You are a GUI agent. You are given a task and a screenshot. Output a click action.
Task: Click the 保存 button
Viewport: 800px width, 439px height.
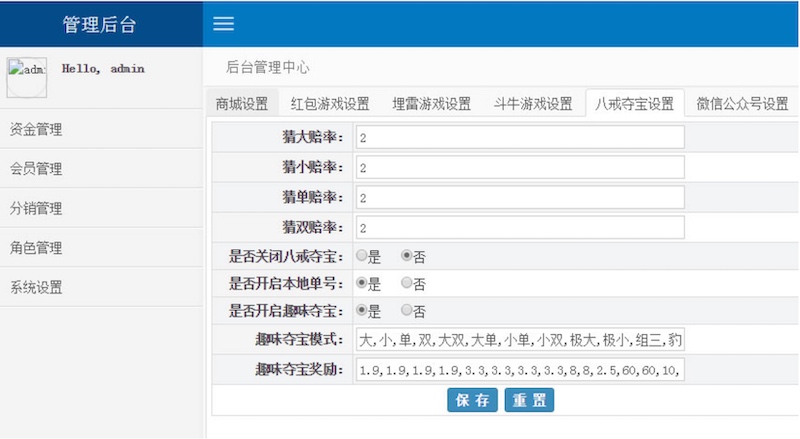click(472, 400)
